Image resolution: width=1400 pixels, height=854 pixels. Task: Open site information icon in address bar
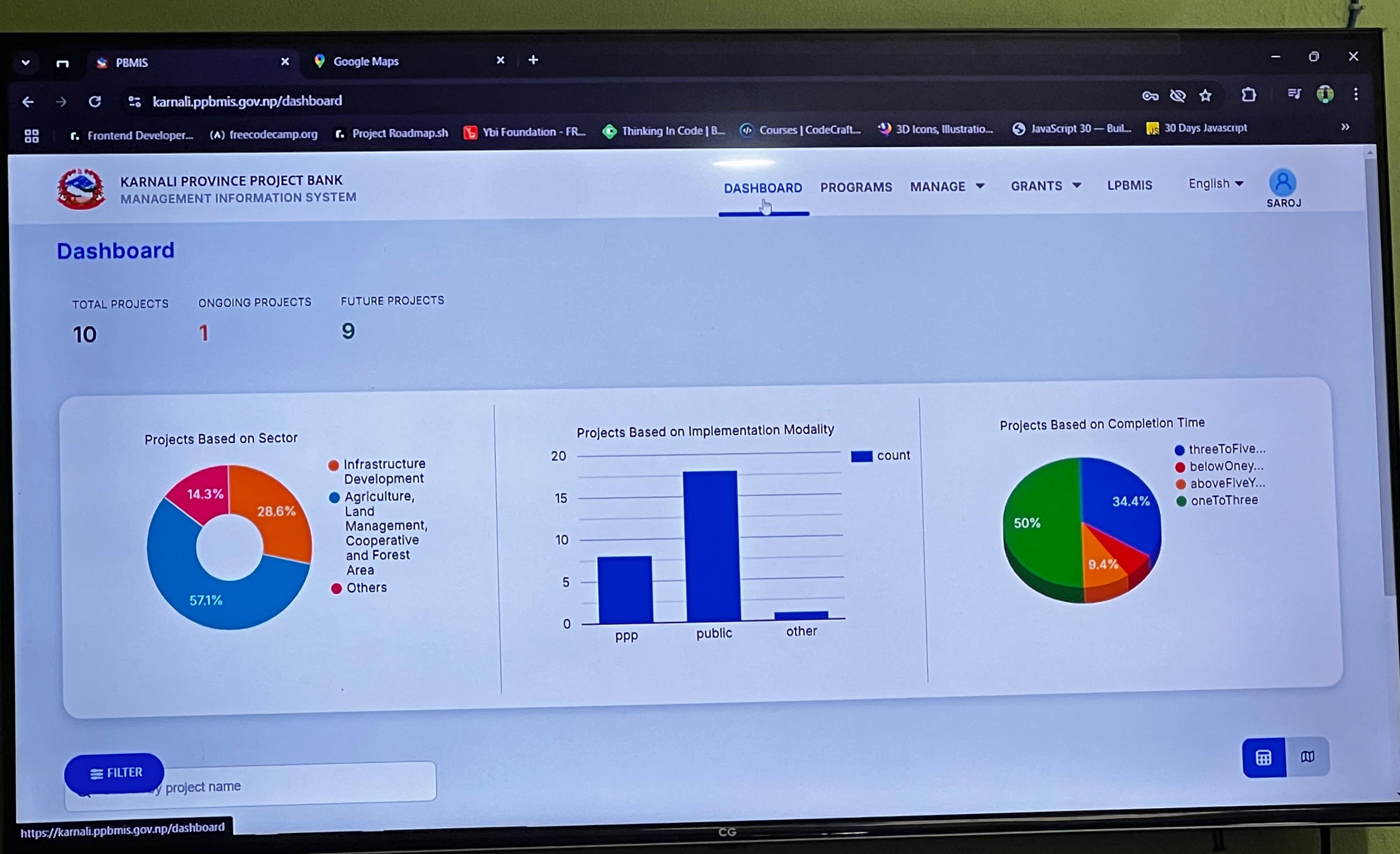(x=134, y=102)
